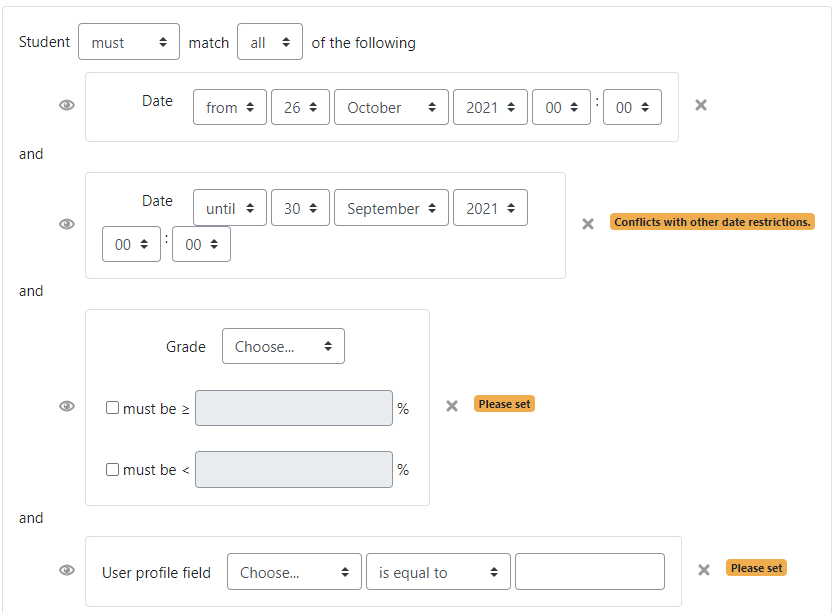Enable the 'must be ≥' checkbox

(x=112, y=408)
